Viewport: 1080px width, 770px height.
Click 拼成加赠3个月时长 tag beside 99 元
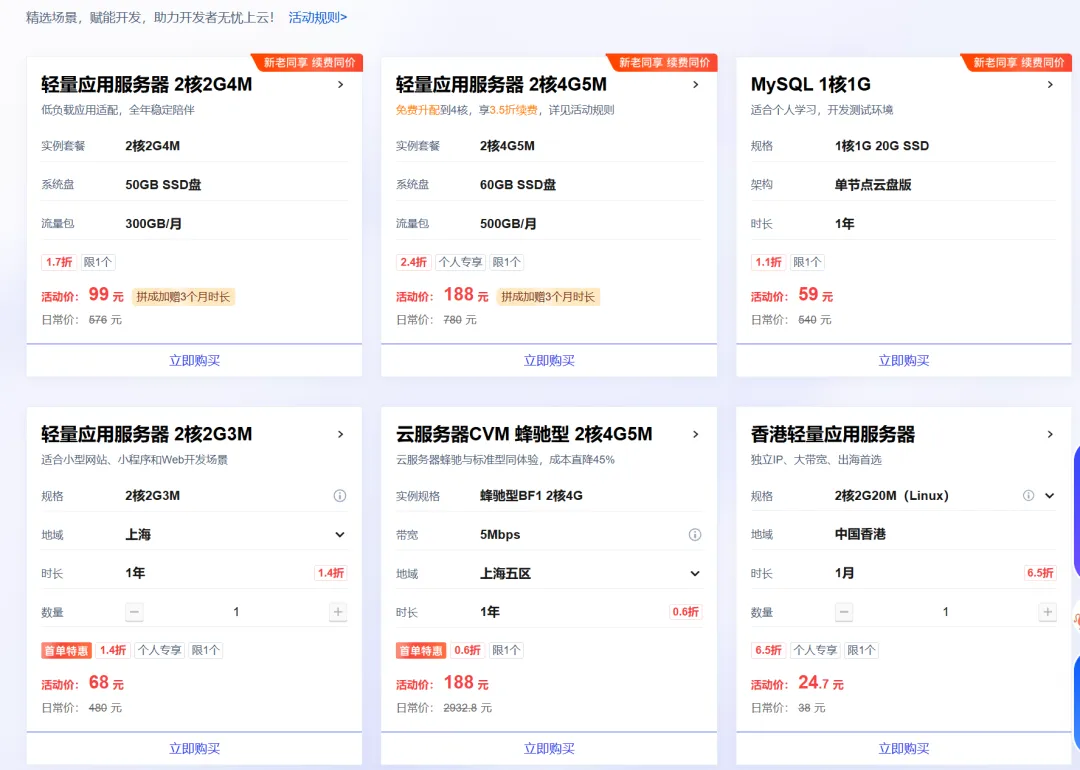[x=183, y=297]
